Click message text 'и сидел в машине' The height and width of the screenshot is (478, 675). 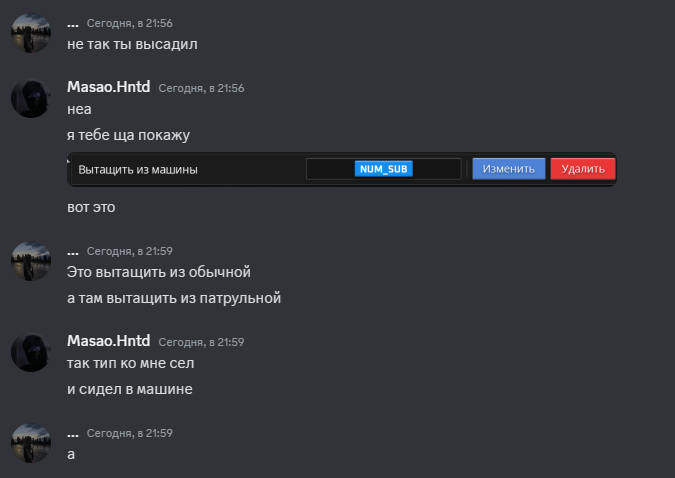pos(130,389)
